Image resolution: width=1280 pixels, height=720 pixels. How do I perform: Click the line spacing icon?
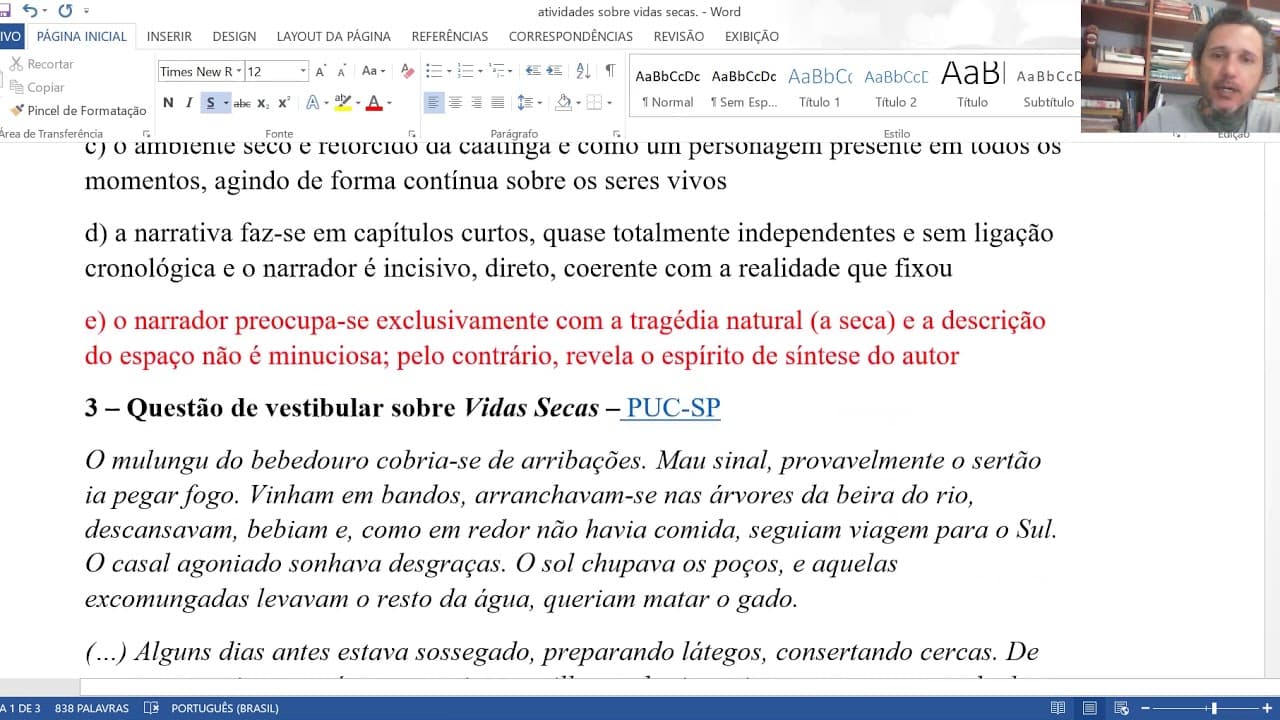pos(525,103)
